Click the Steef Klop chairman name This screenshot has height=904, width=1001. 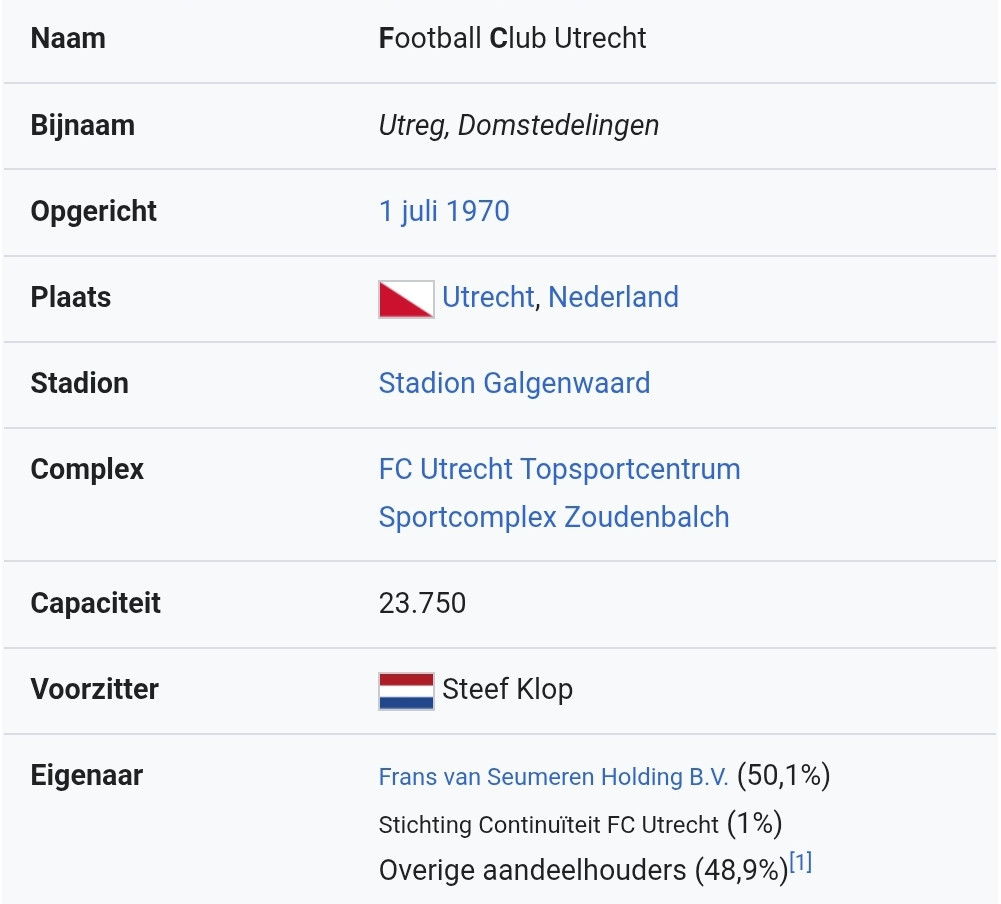(507, 690)
